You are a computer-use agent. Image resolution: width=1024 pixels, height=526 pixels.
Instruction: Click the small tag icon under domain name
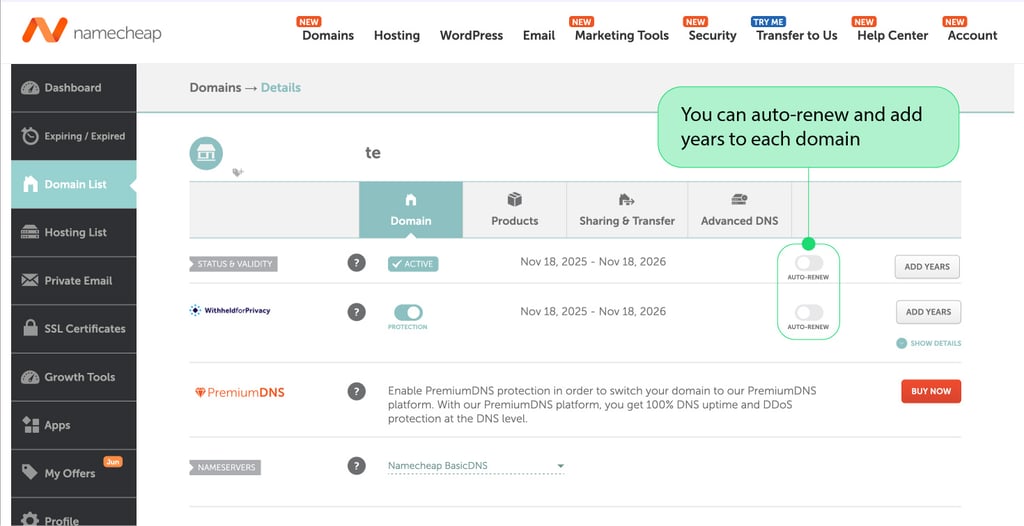click(x=238, y=173)
